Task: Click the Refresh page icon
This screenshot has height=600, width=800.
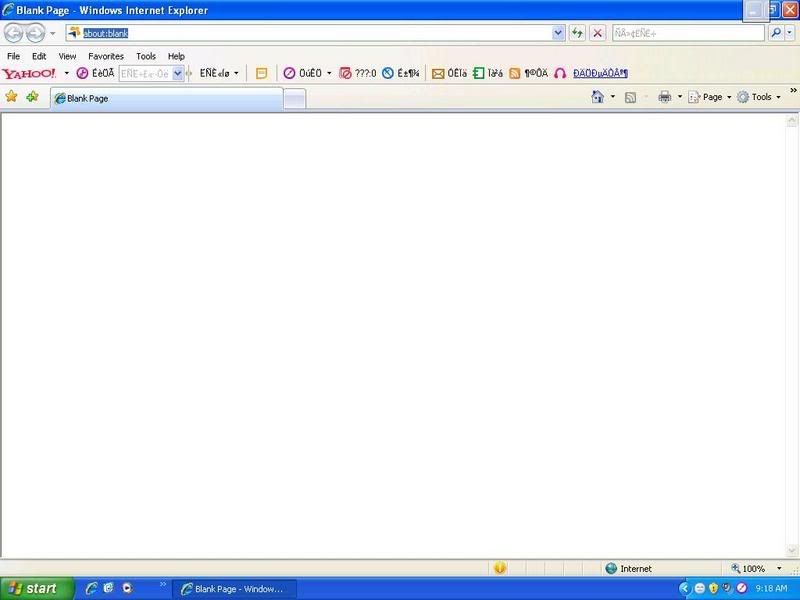Action: (577, 33)
